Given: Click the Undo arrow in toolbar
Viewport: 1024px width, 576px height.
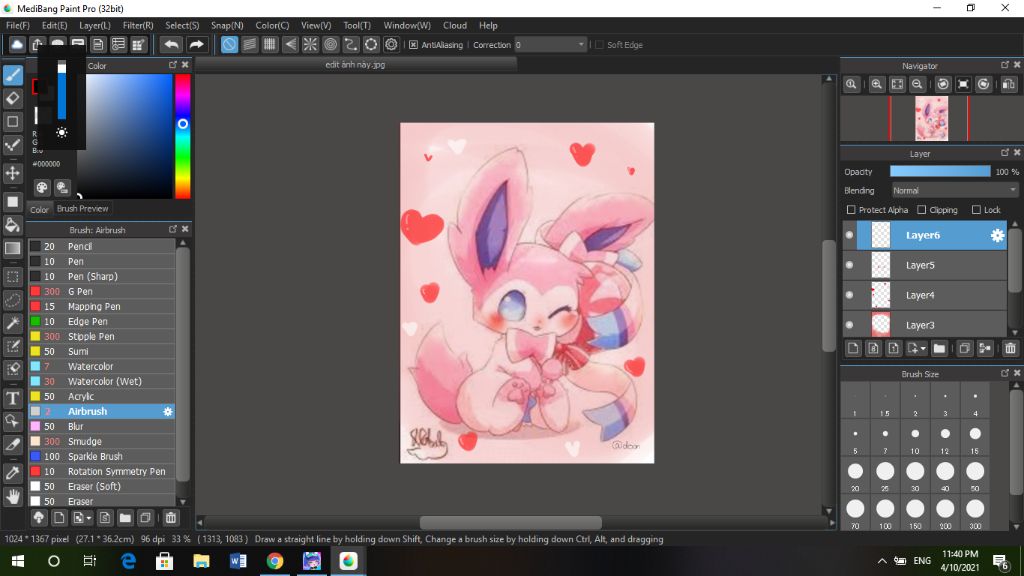Looking at the screenshot, I should click(x=171, y=44).
